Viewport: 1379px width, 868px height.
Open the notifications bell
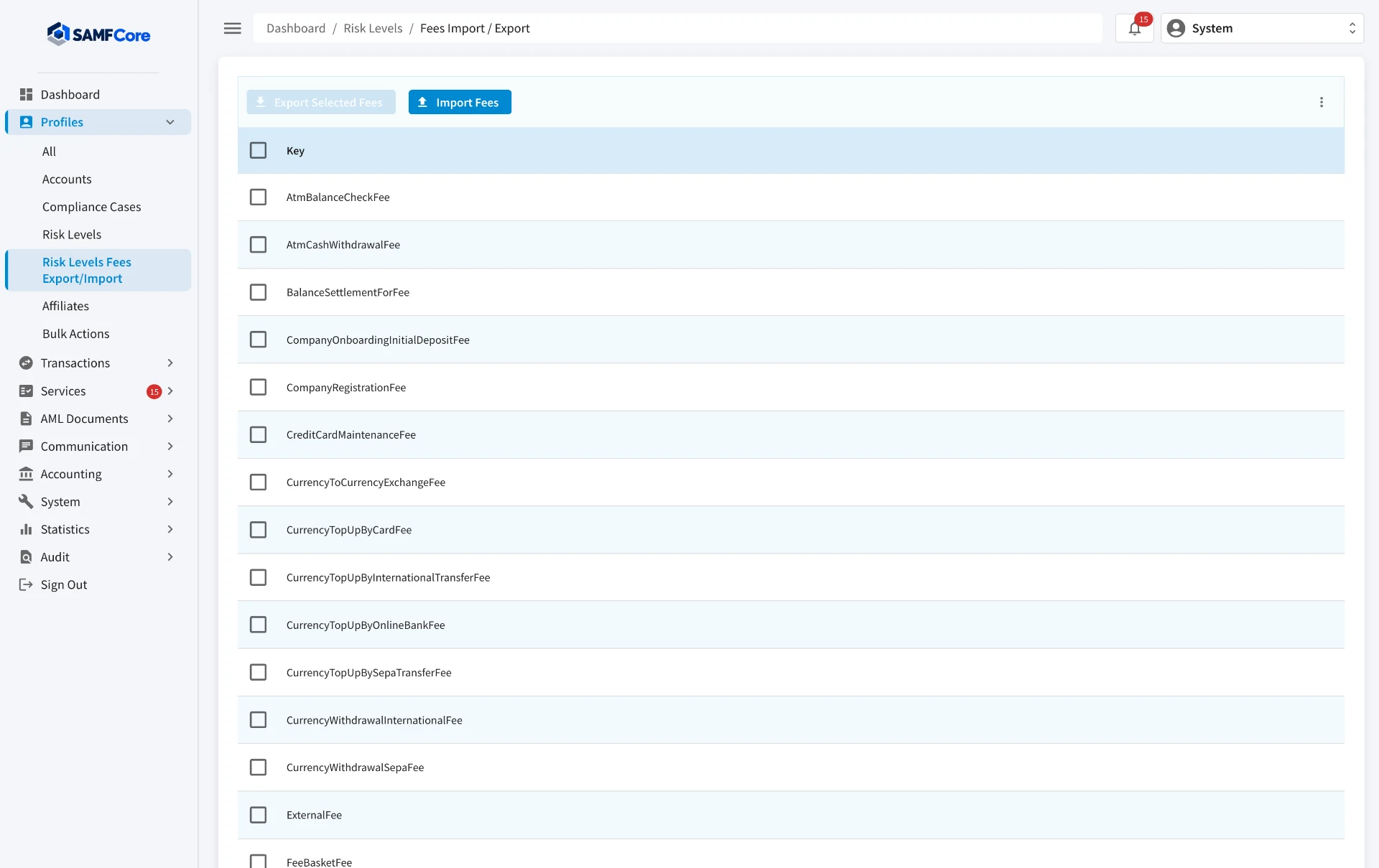pyautogui.click(x=1135, y=28)
